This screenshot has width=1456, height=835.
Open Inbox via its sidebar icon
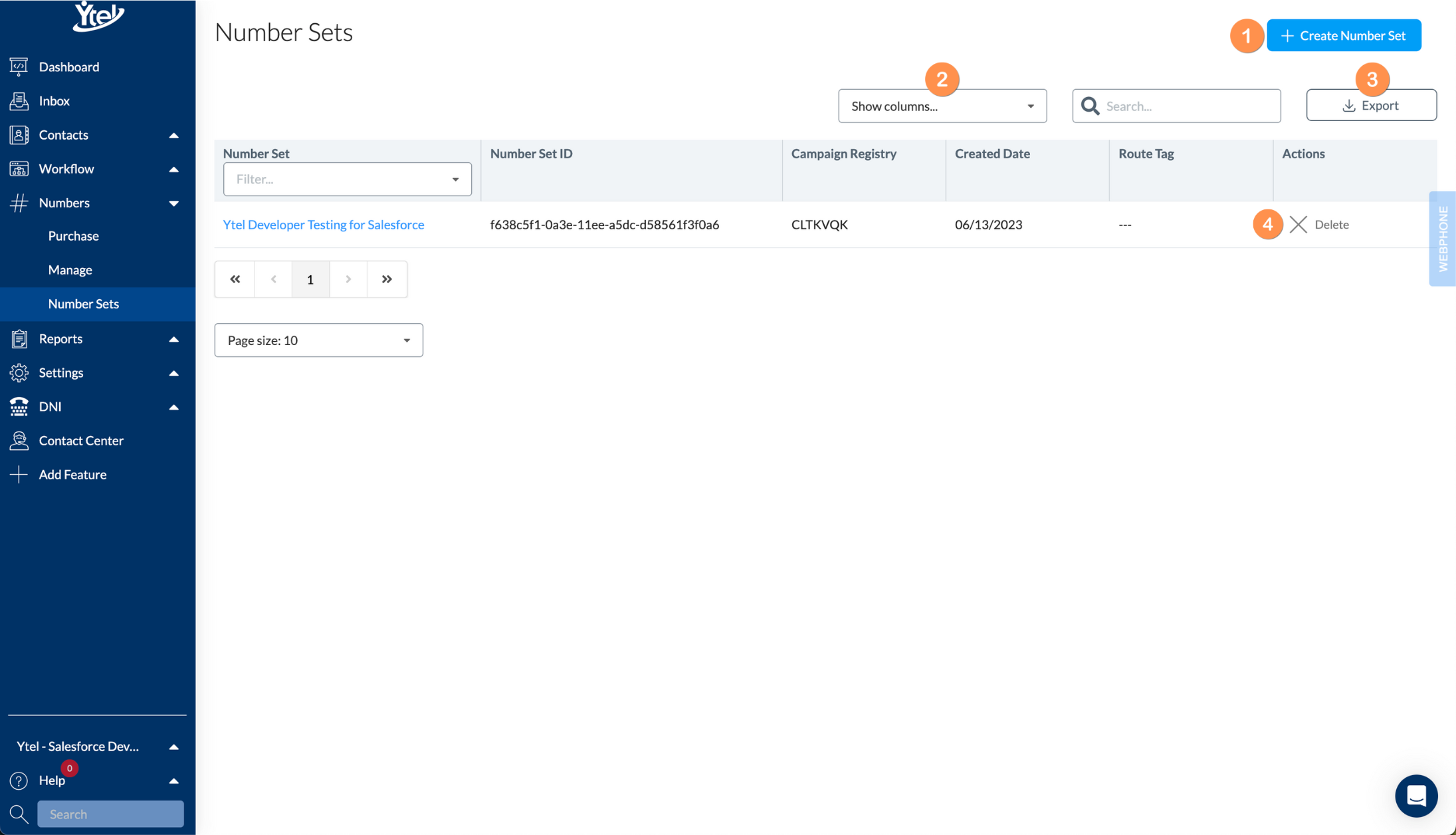coord(19,101)
